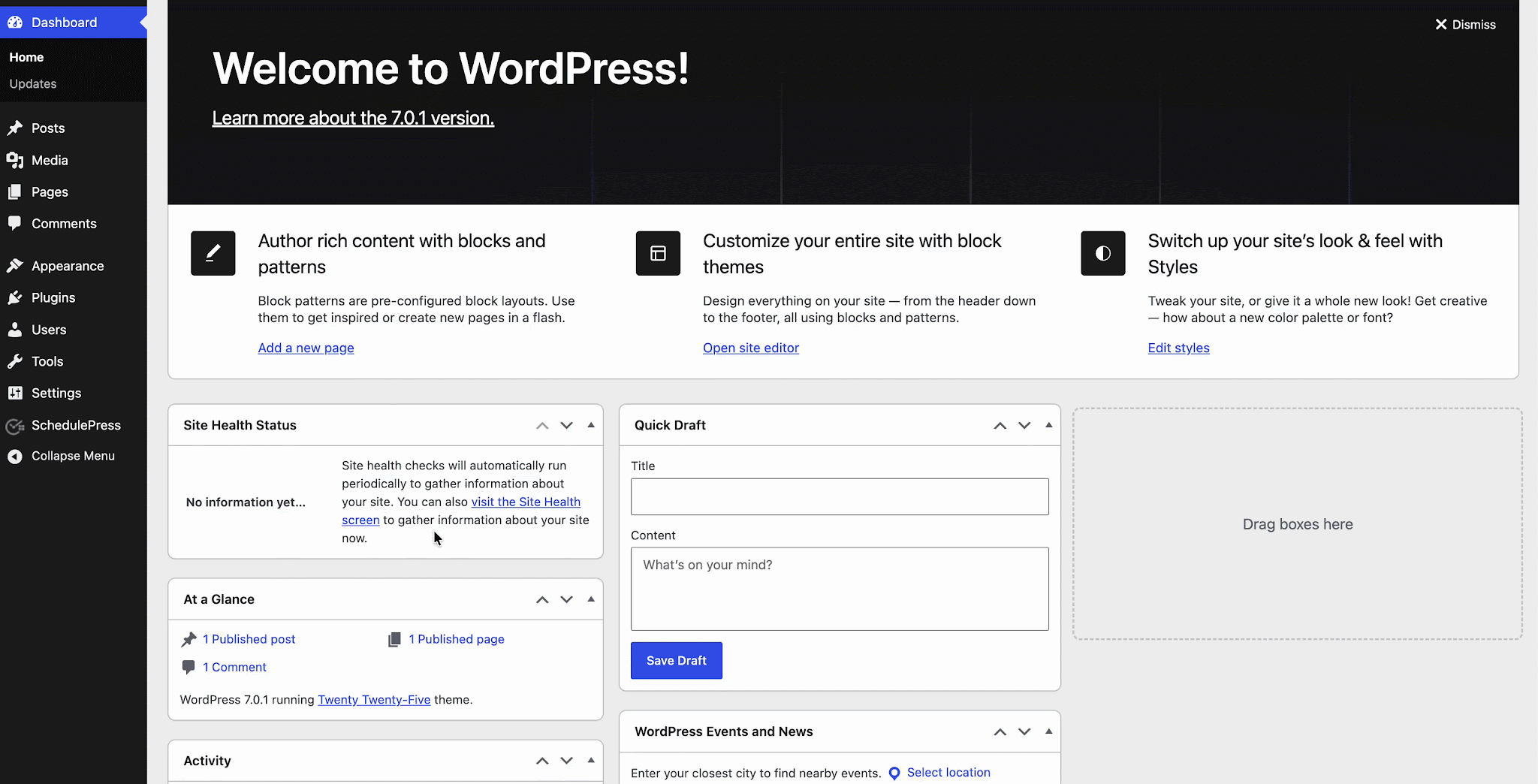The image size is (1538, 784).
Task: Move WordPress Events and News box down
Action: [x=1024, y=731]
